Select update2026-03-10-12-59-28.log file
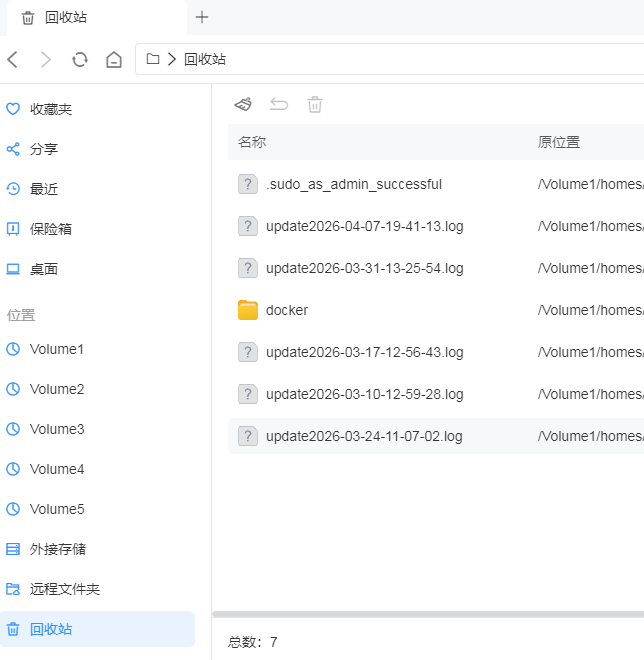Viewport: 644px width, 660px height. pos(436,394)
